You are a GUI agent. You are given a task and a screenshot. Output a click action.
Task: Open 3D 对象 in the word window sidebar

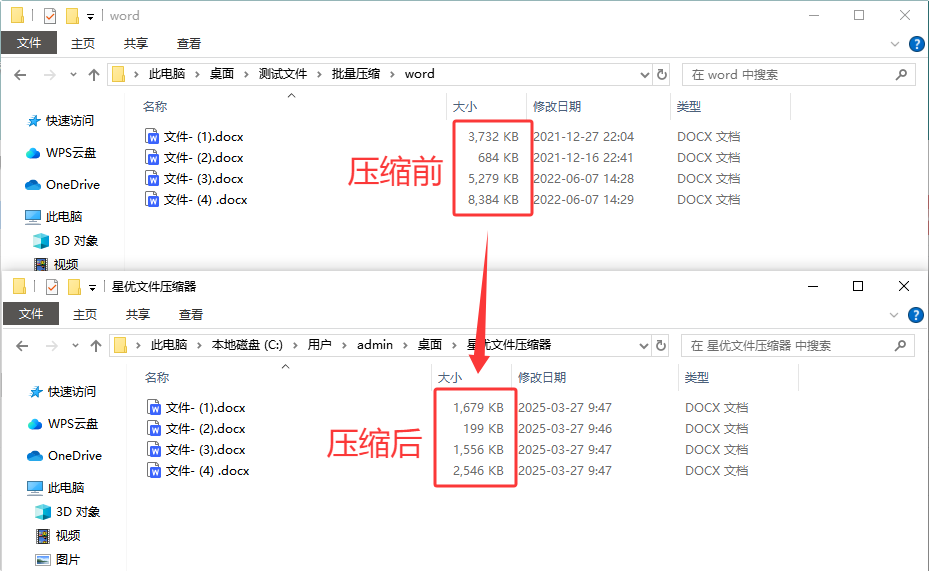(76, 241)
